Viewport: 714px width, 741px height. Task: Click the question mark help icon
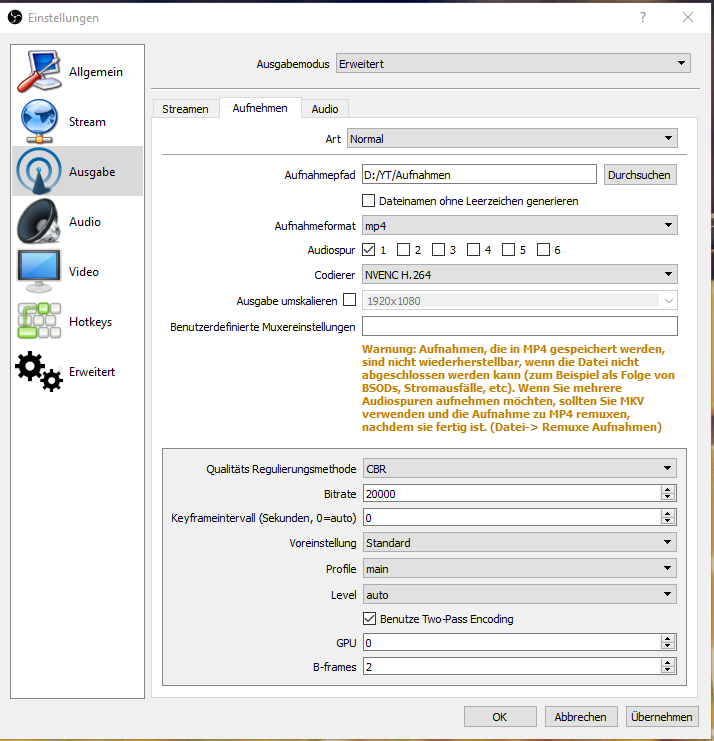(x=643, y=18)
